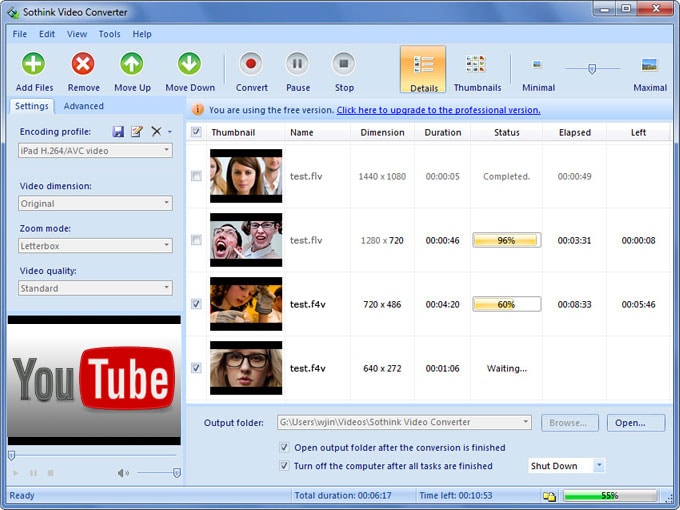Sort by the Dimension column header

tap(382, 132)
